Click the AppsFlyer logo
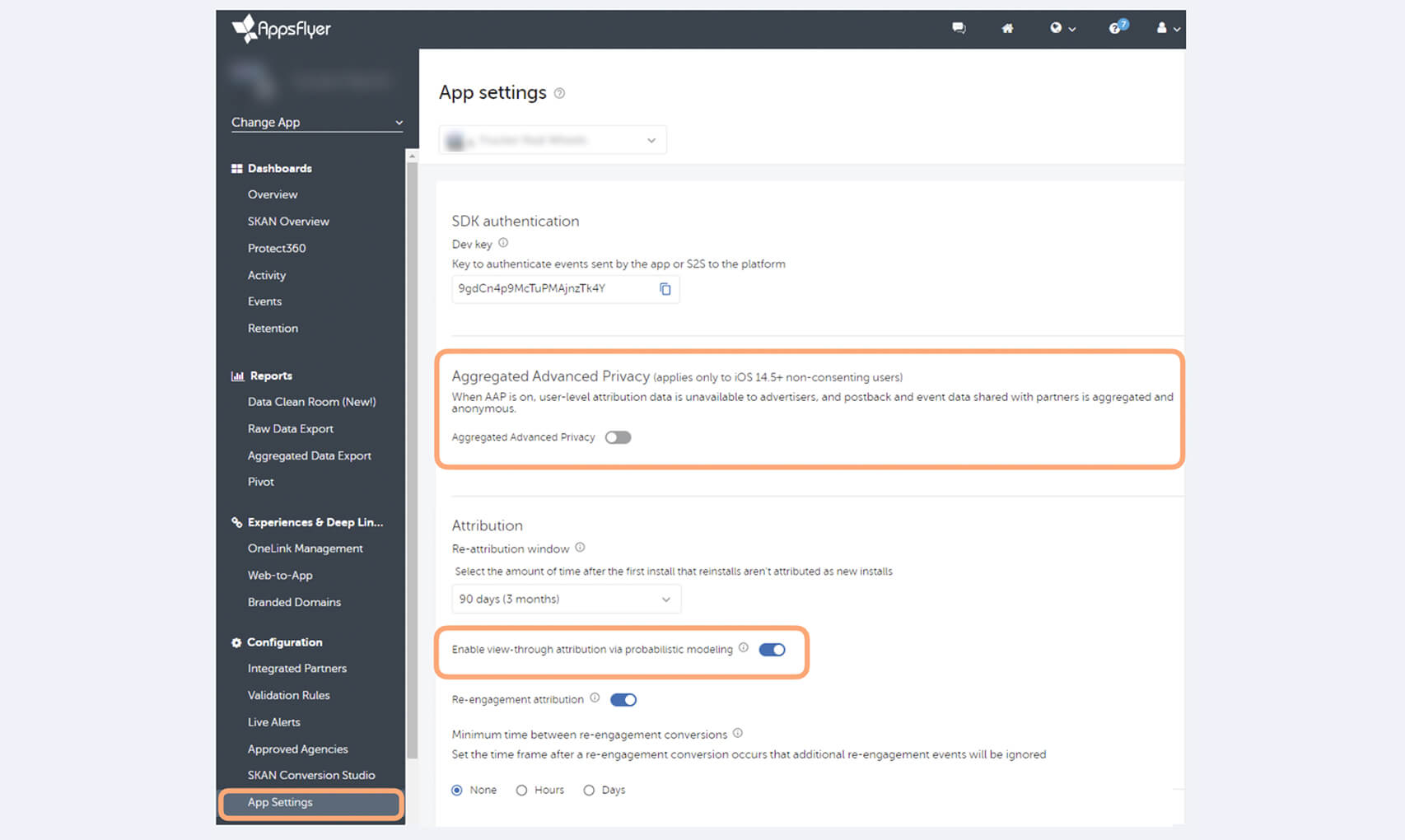The image size is (1405, 840). click(281, 29)
